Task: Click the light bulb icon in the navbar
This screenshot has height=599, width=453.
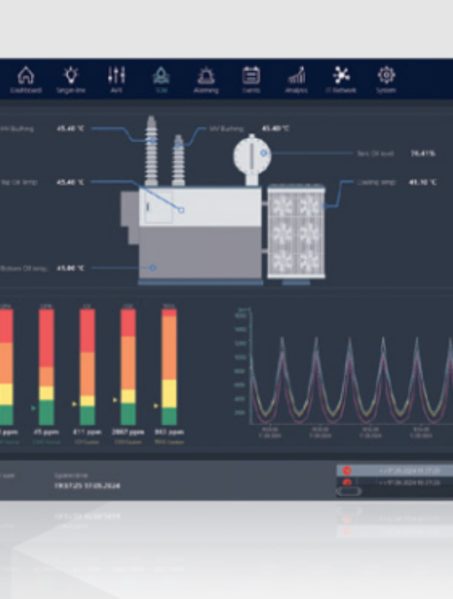Action: [71, 75]
